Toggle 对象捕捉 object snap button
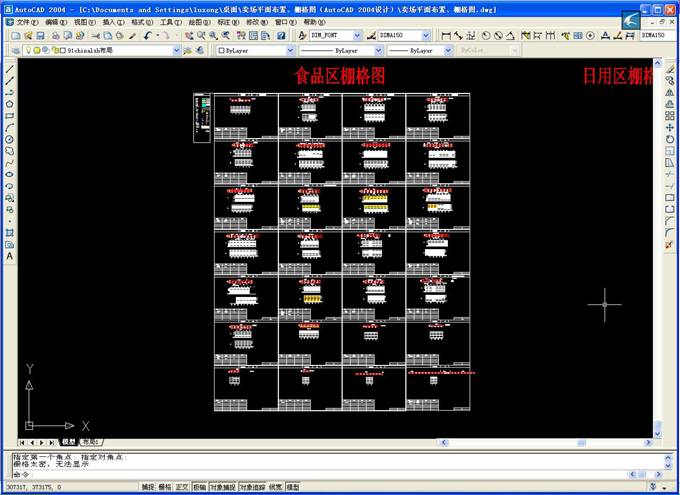680x495 pixels. click(x=222, y=487)
